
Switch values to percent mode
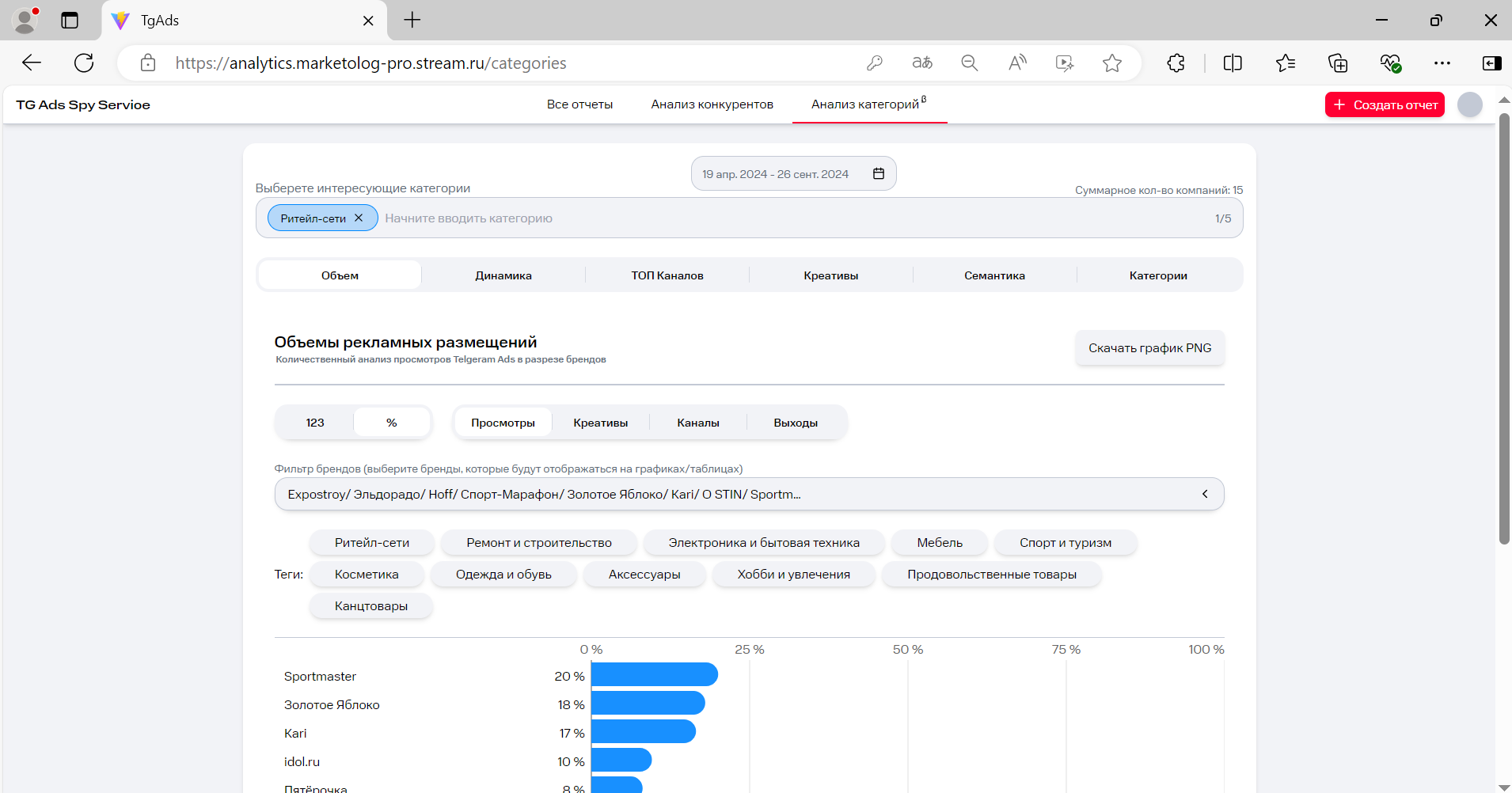[x=392, y=423]
